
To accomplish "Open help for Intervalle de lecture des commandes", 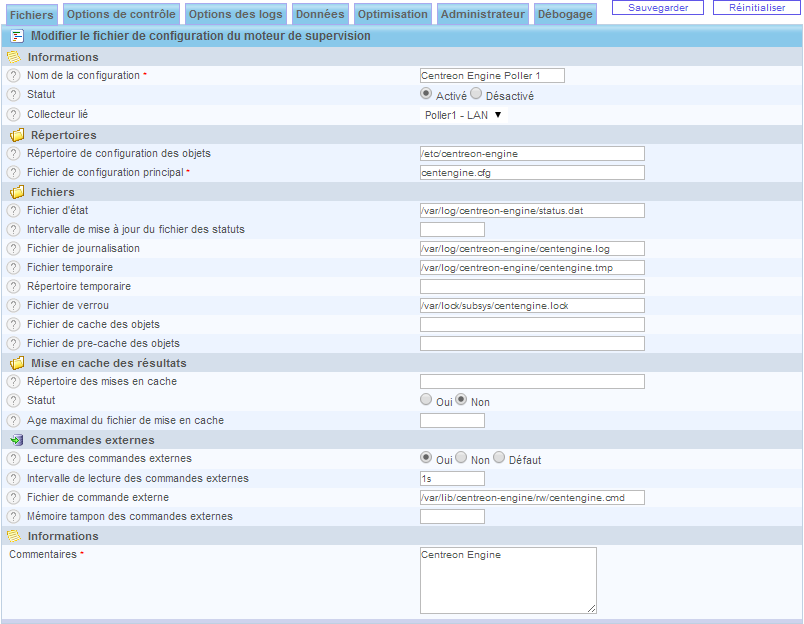I will [13, 478].
